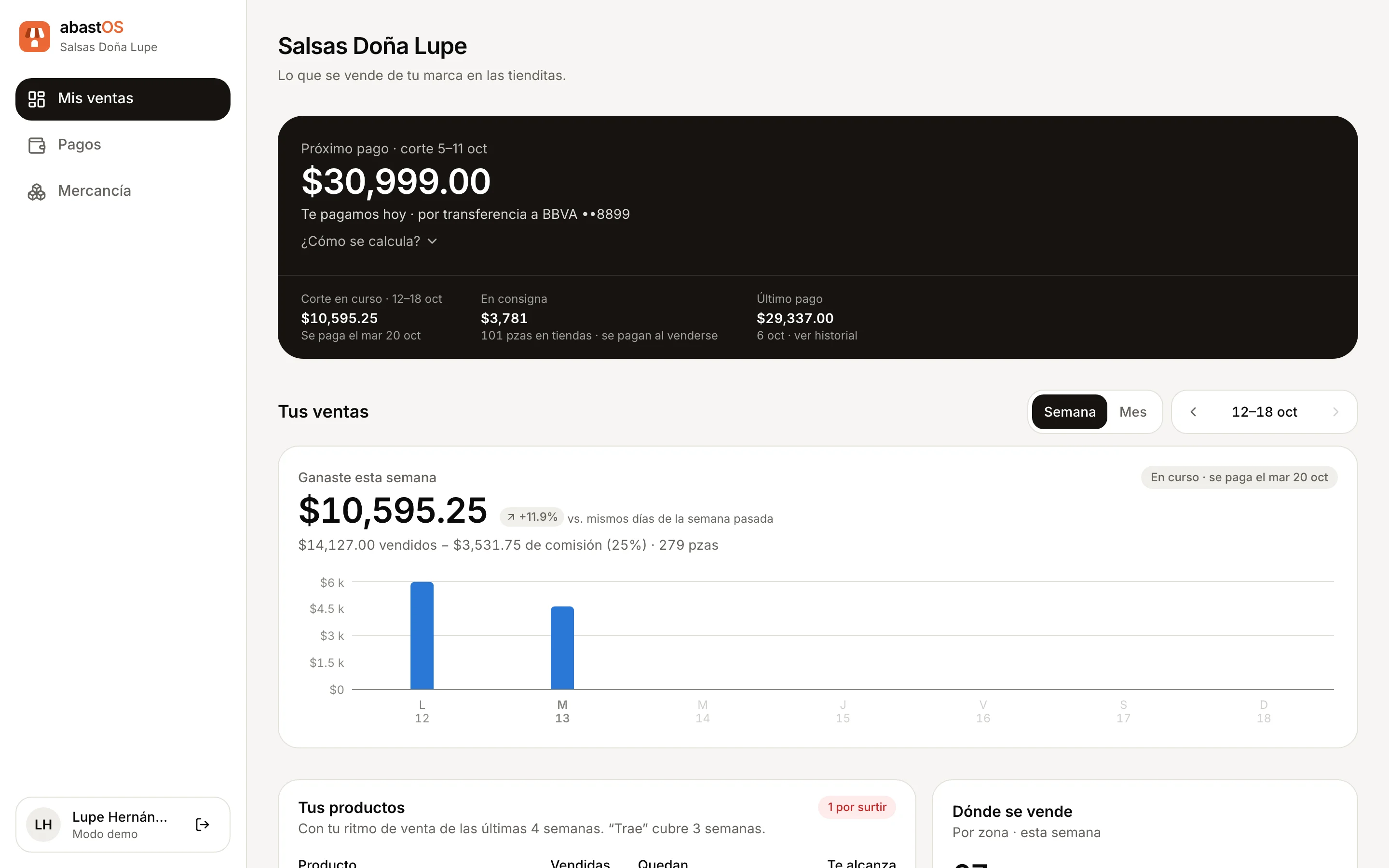Image resolution: width=1389 pixels, height=868 pixels.
Task: Open the Mercancía section
Action: click(x=123, y=191)
